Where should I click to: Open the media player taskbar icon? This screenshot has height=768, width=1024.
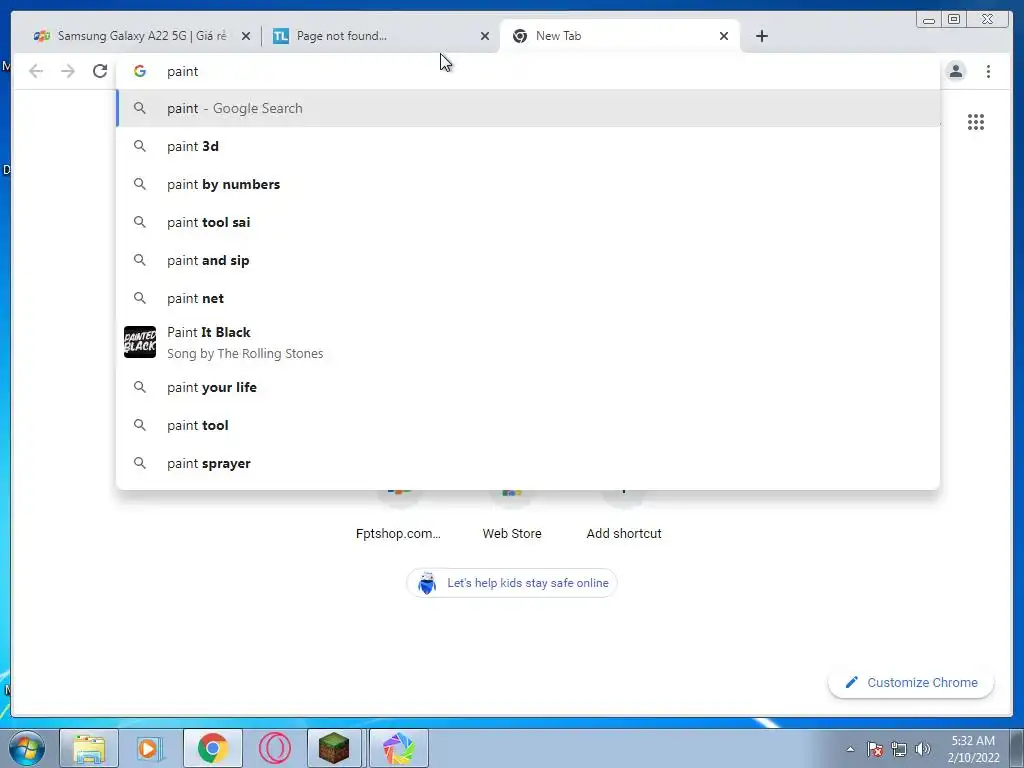coord(150,748)
